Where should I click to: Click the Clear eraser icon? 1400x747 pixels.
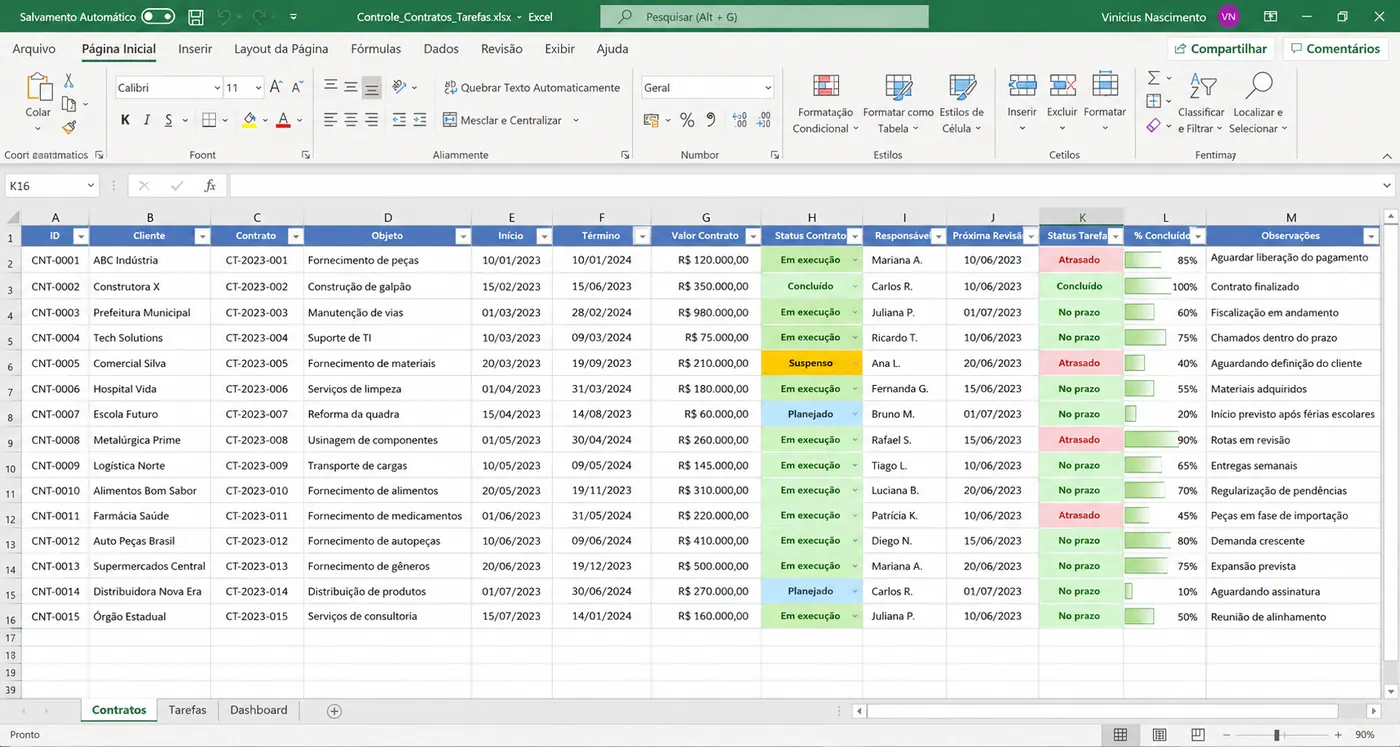point(1153,126)
